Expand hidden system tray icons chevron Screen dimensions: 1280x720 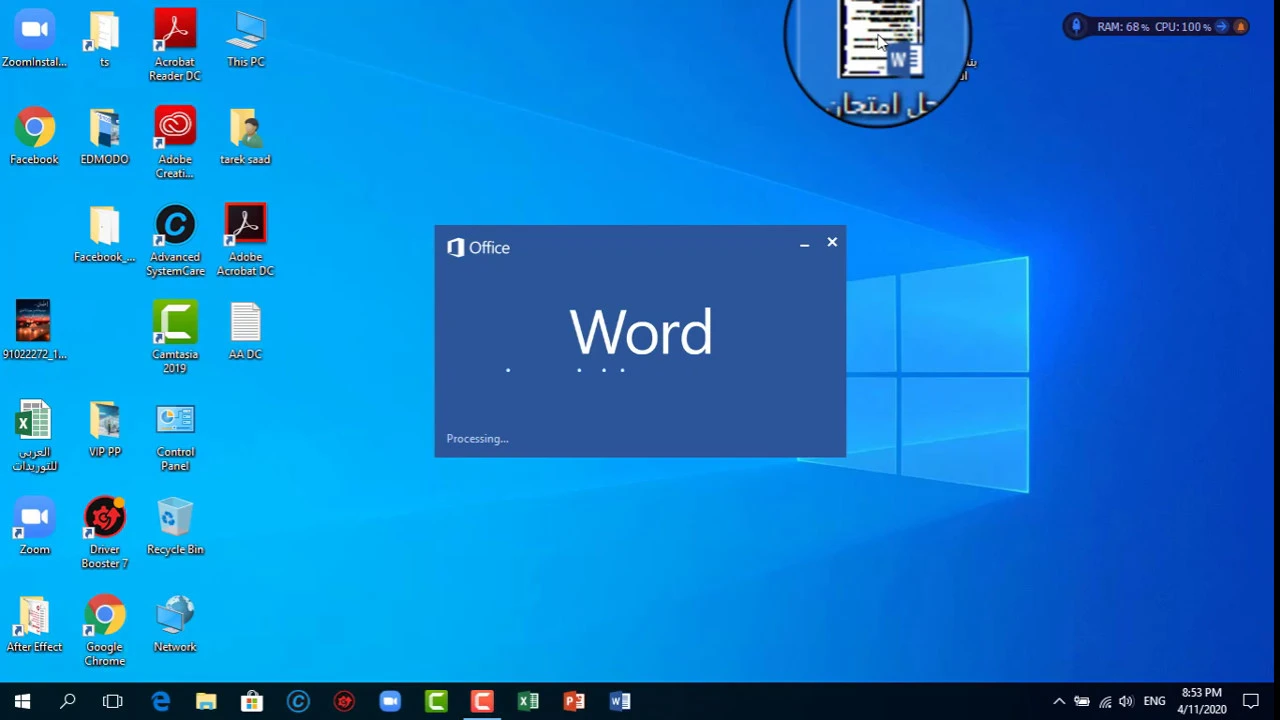(1059, 701)
